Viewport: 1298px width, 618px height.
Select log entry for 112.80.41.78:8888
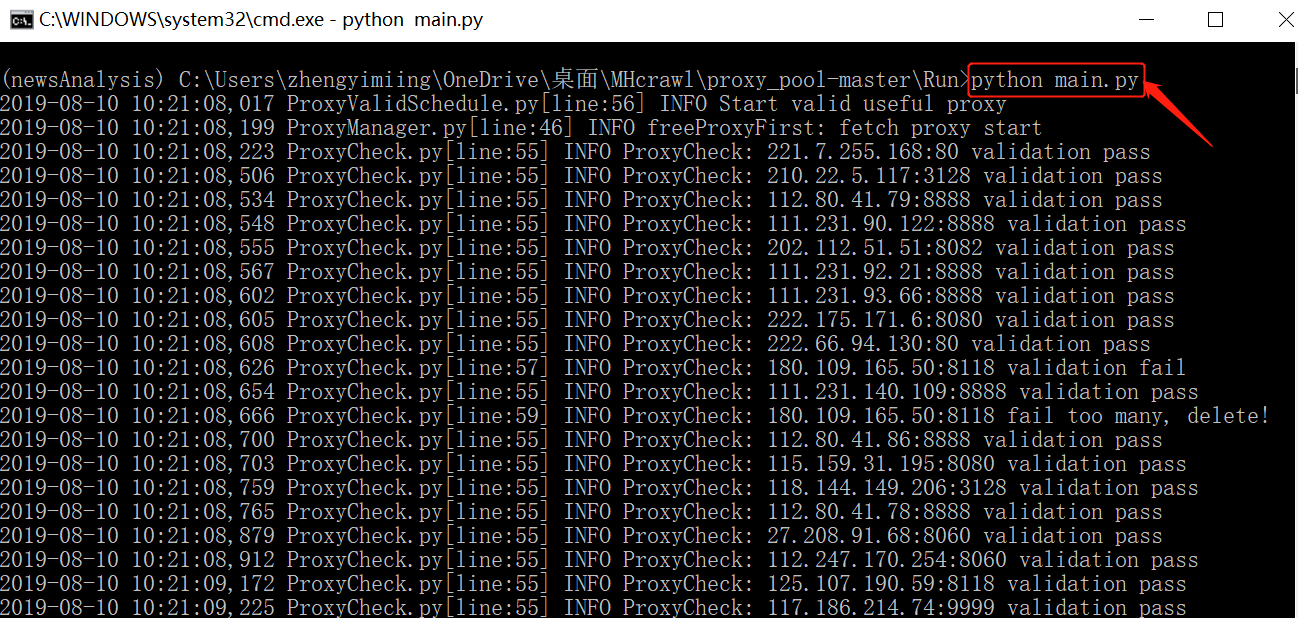tap(581, 512)
